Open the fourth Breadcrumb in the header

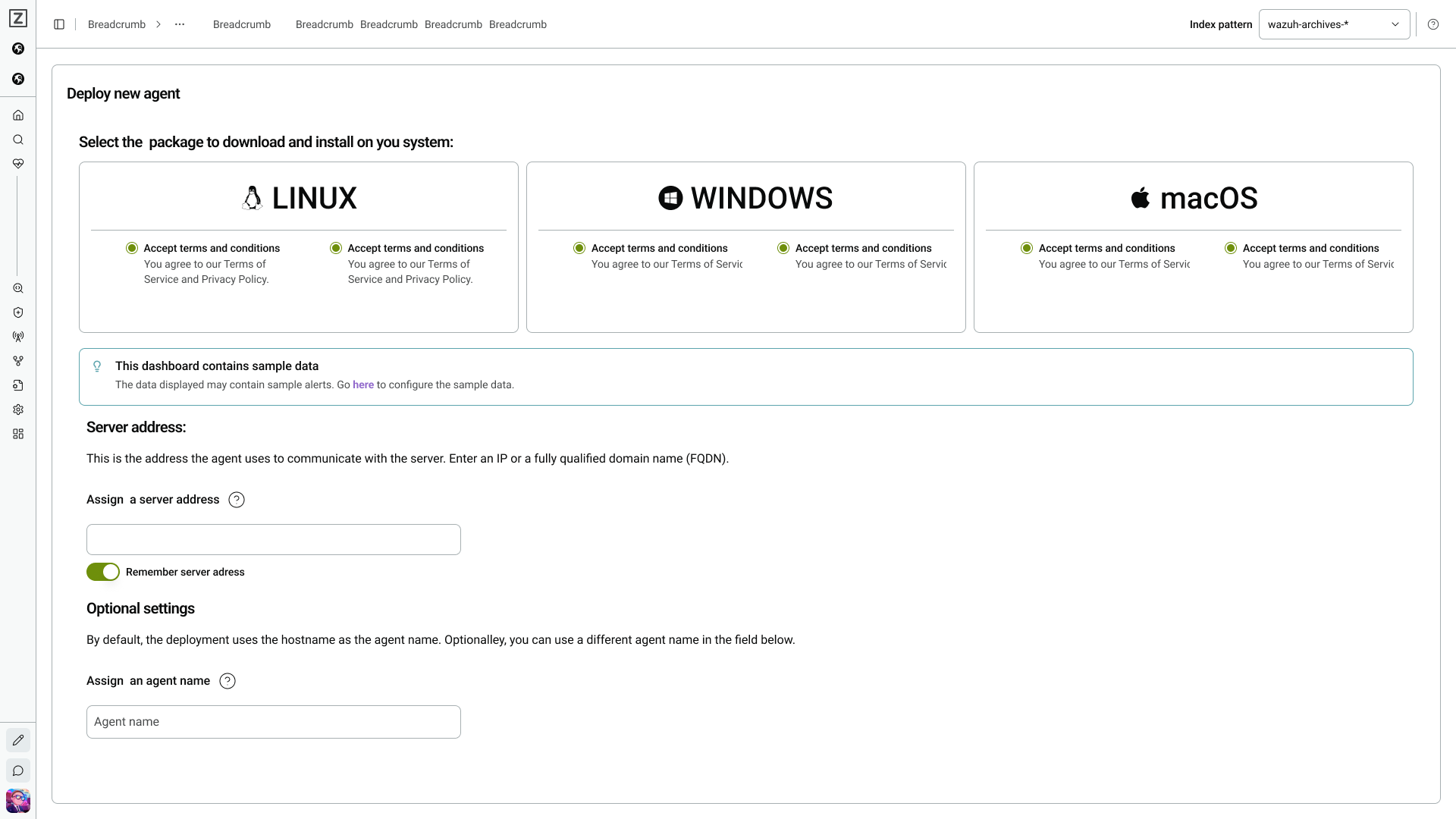pos(389,24)
